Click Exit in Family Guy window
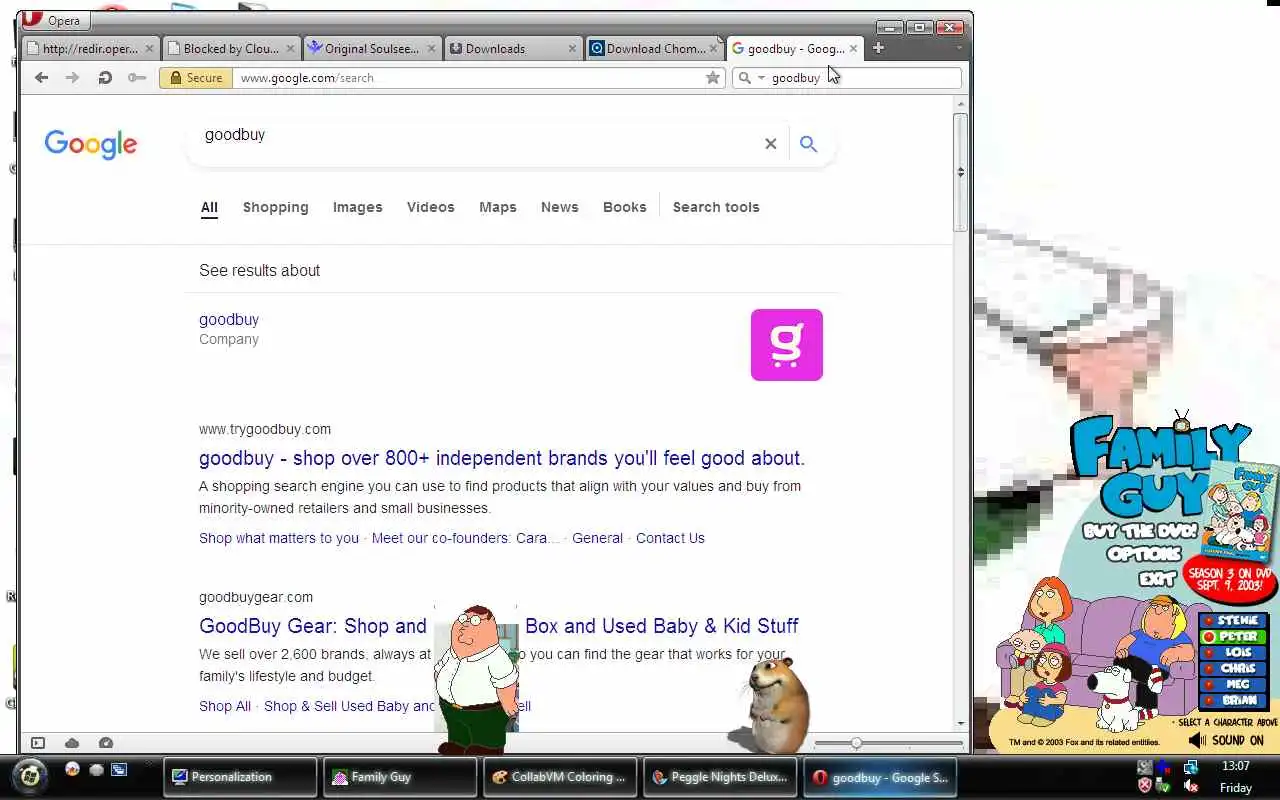This screenshot has width=1280, height=800. tap(1157, 579)
